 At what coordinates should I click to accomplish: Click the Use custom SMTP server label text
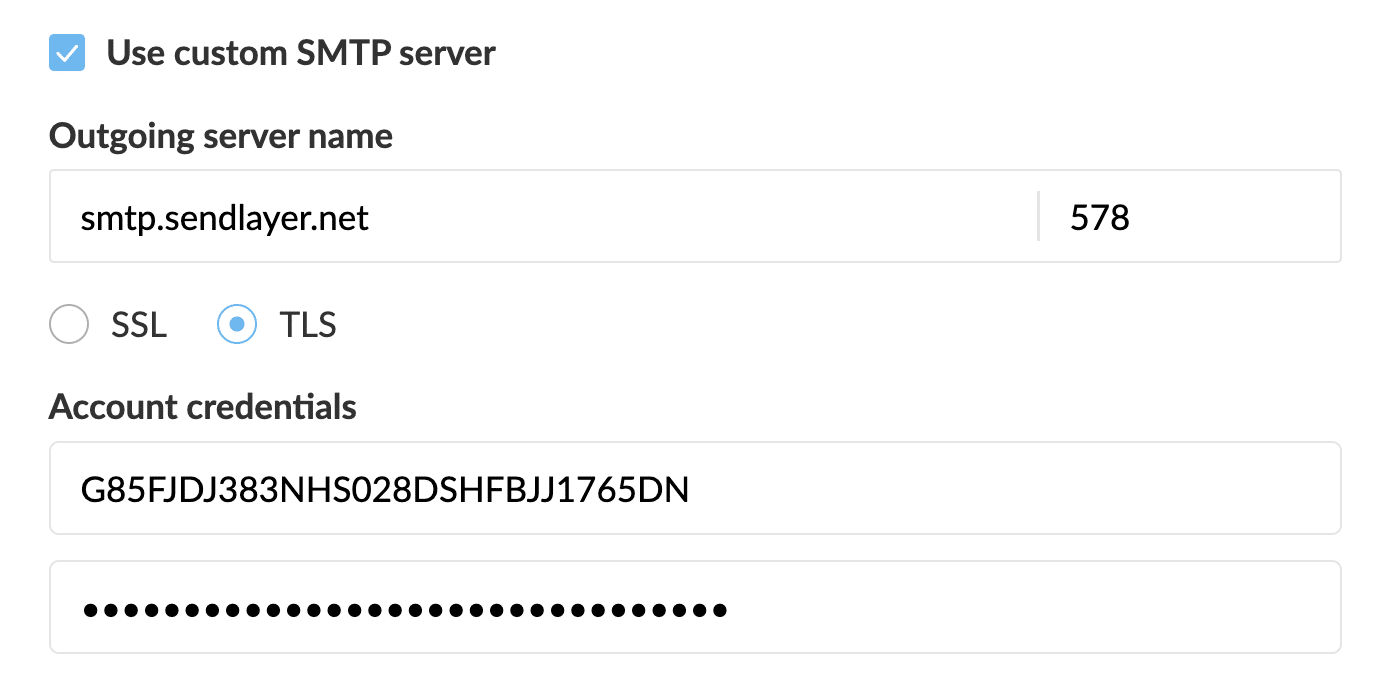click(x=300, y=53)
